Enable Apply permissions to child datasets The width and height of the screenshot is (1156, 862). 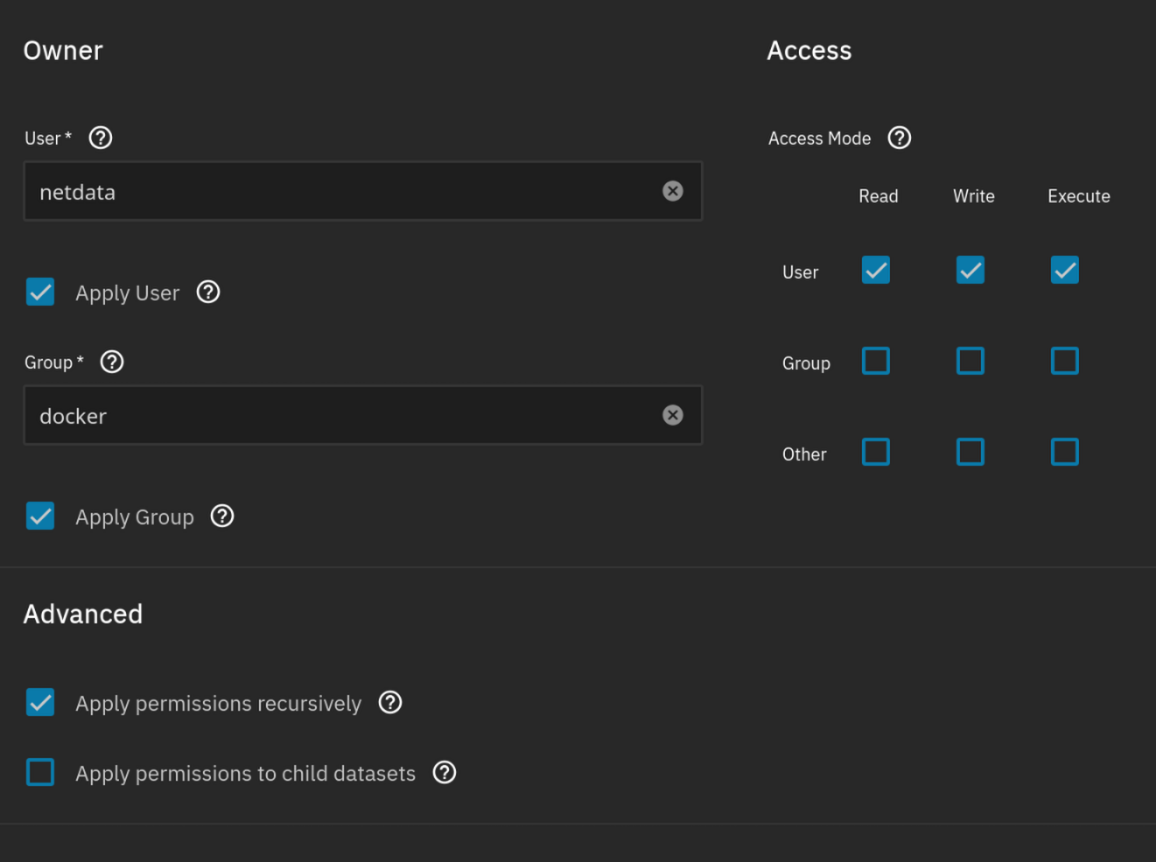40,772
